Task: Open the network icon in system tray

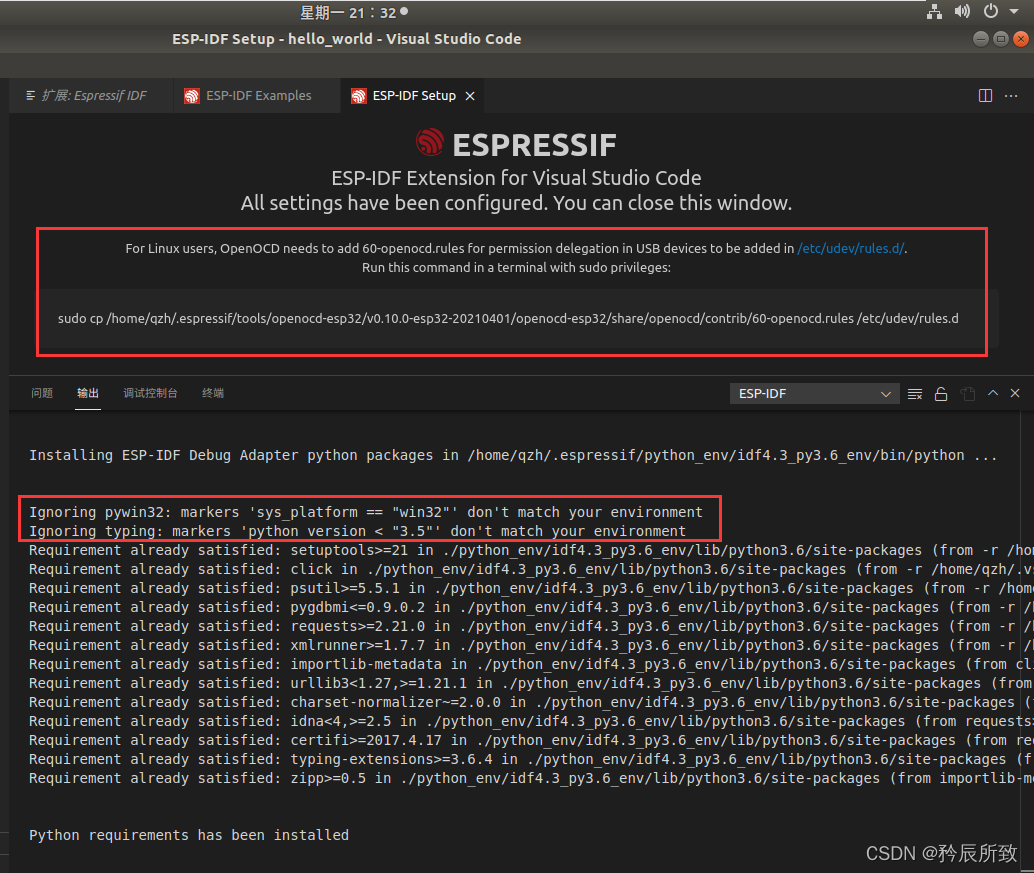Action: click(934, 11)
